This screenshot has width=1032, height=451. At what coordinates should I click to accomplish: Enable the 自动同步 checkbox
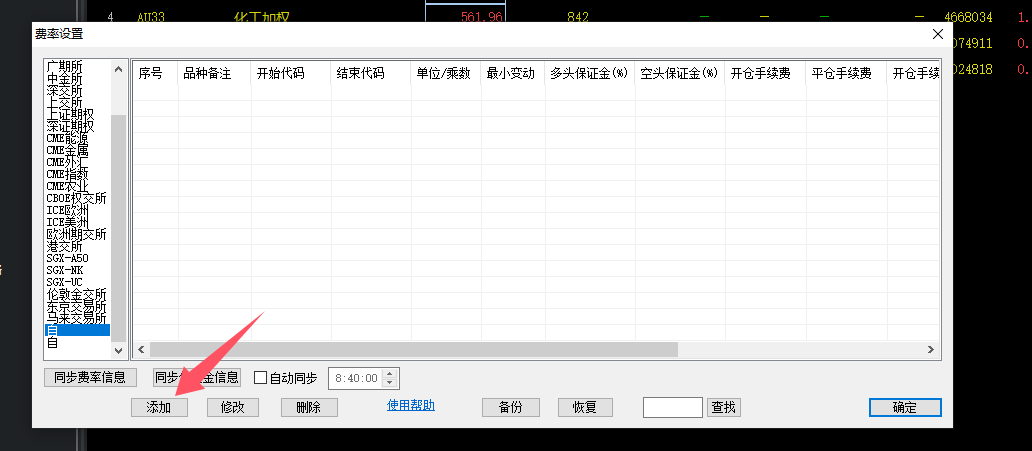[261, 378]
